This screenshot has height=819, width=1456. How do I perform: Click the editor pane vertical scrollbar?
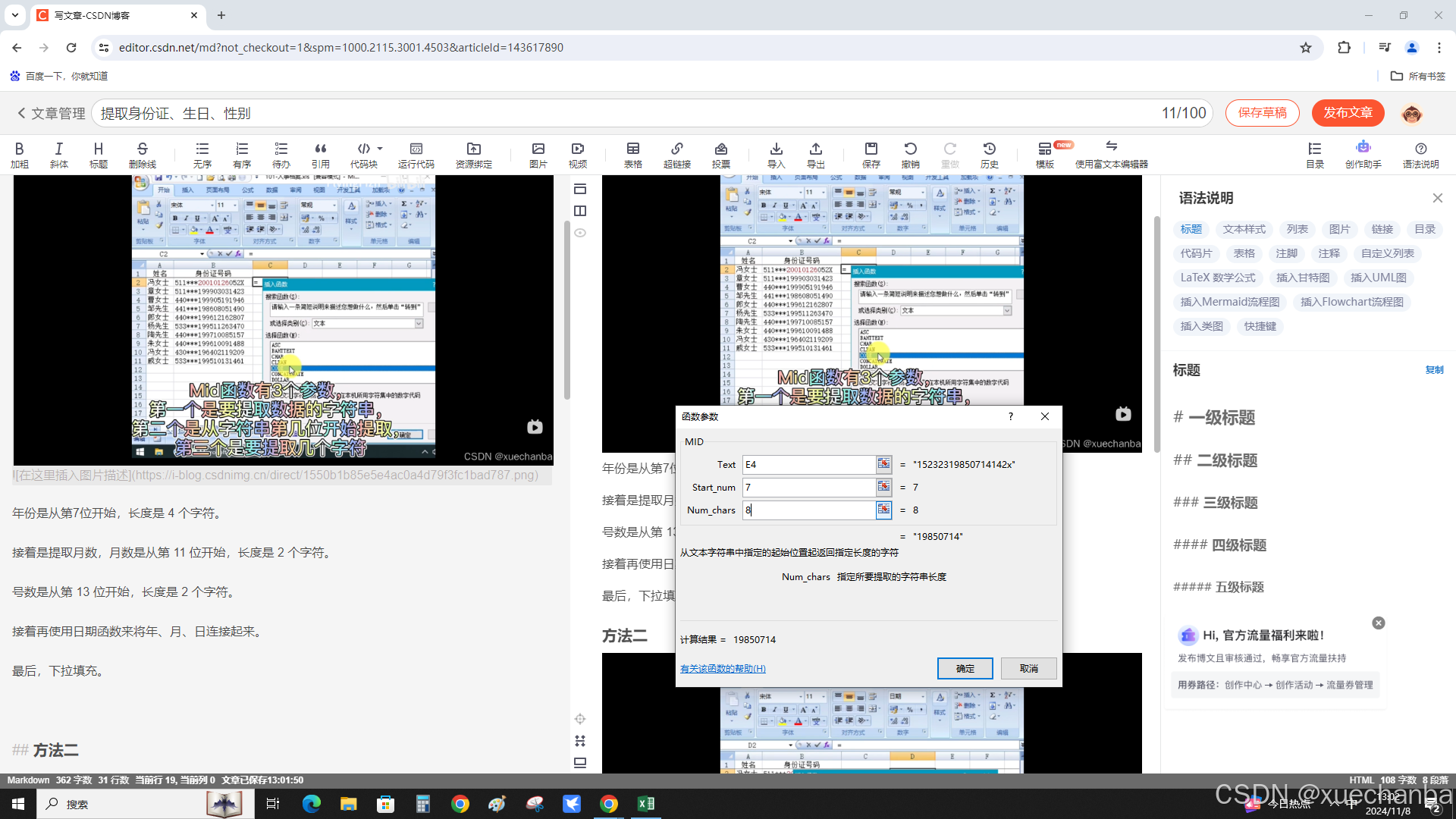(566, 311)
